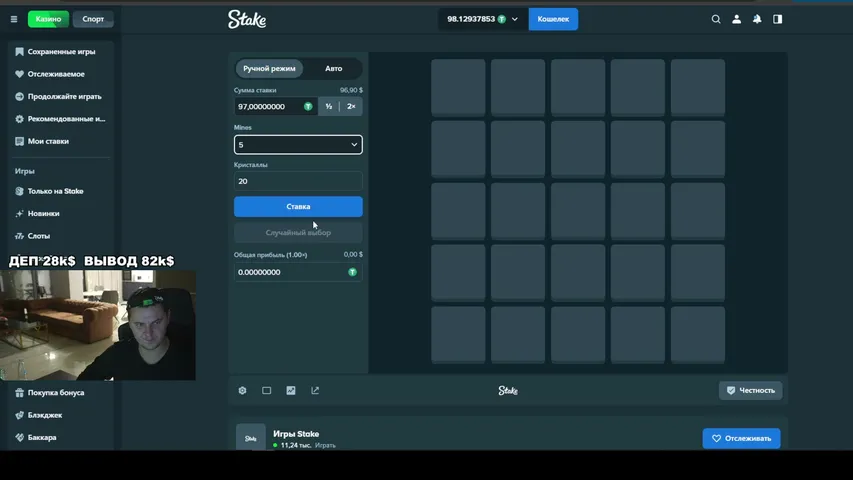The height and width of the screenshot is (480, 853).
Task: Click the slots icon next to Слоты
Action: pyautogui.click(x=20, y=236)
